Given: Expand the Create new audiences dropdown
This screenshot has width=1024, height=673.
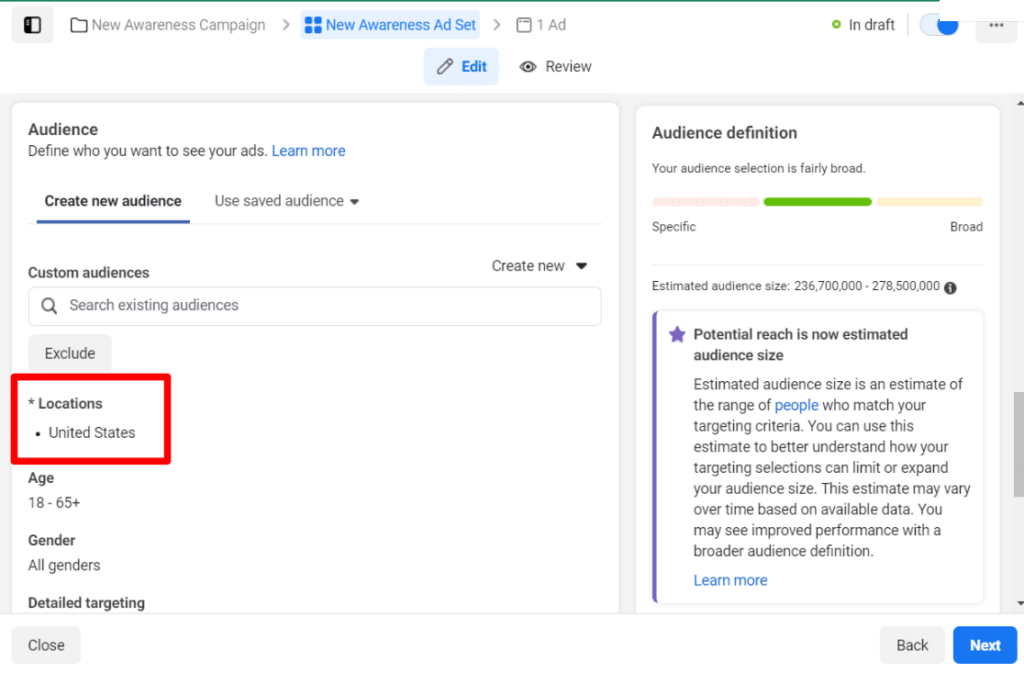Looking at the screenshot, I should (540, 266).
